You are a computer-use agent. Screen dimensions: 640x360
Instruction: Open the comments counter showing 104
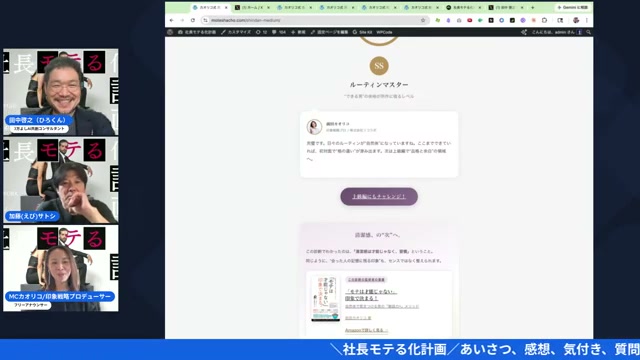click(279, 32)
